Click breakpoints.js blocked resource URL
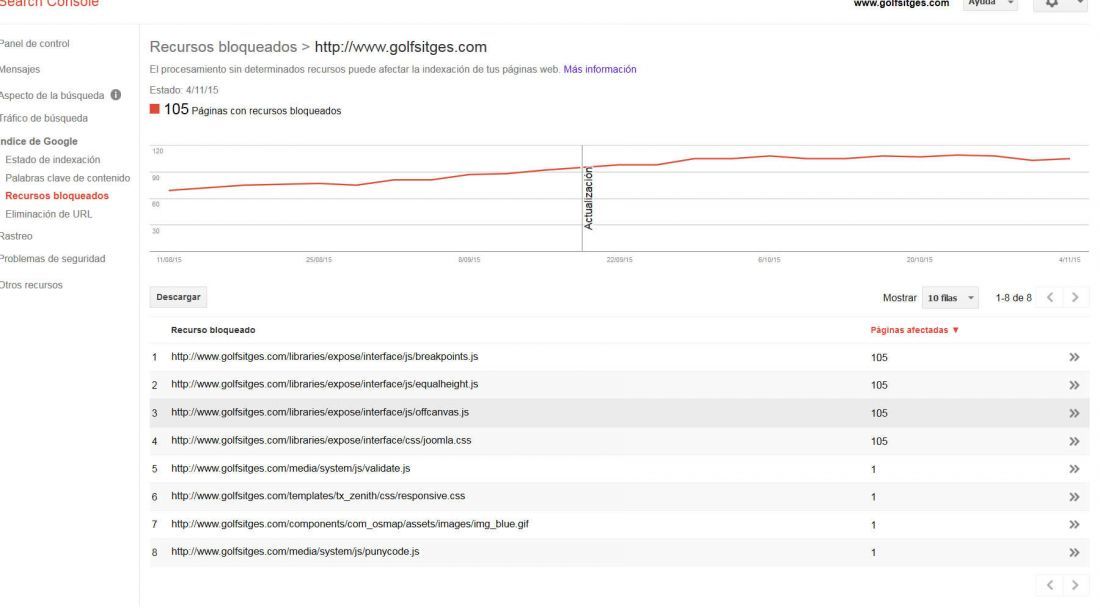This screenshot has width=1100, height=611. (x=324, y=356)
